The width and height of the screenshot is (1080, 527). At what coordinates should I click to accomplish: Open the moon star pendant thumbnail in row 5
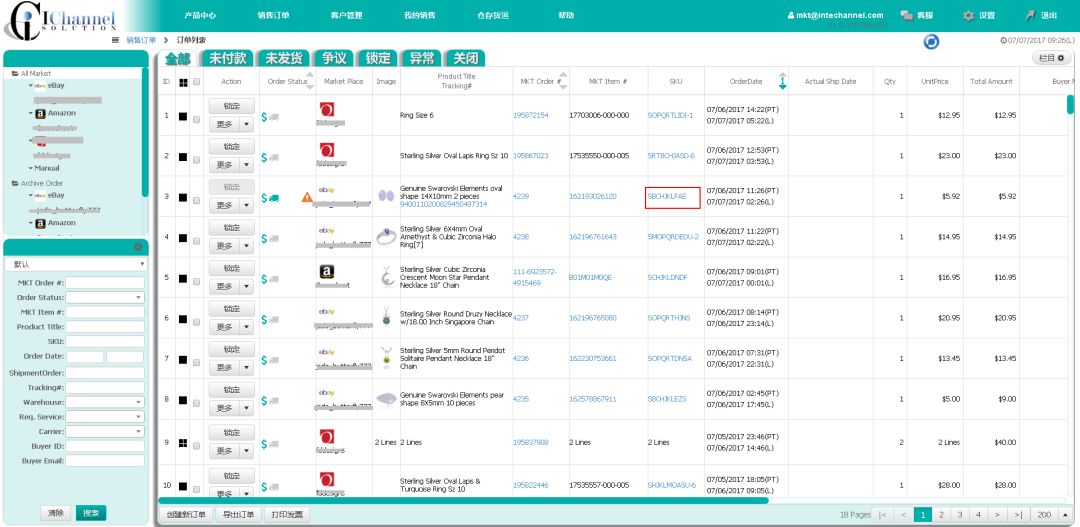coord(386,278)
